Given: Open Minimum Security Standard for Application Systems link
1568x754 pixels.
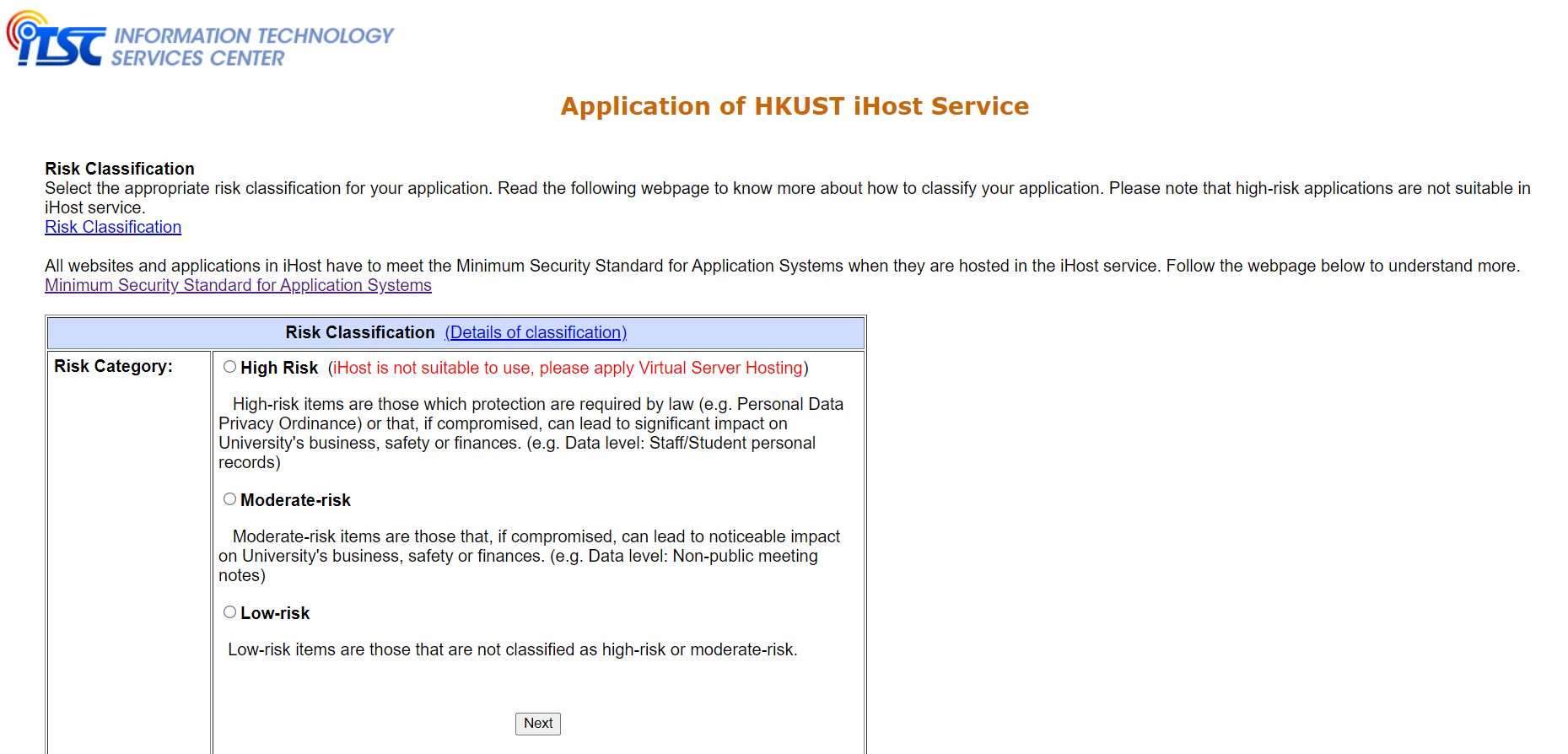Looking at the screenshot, I should click(x=238, y=285).
